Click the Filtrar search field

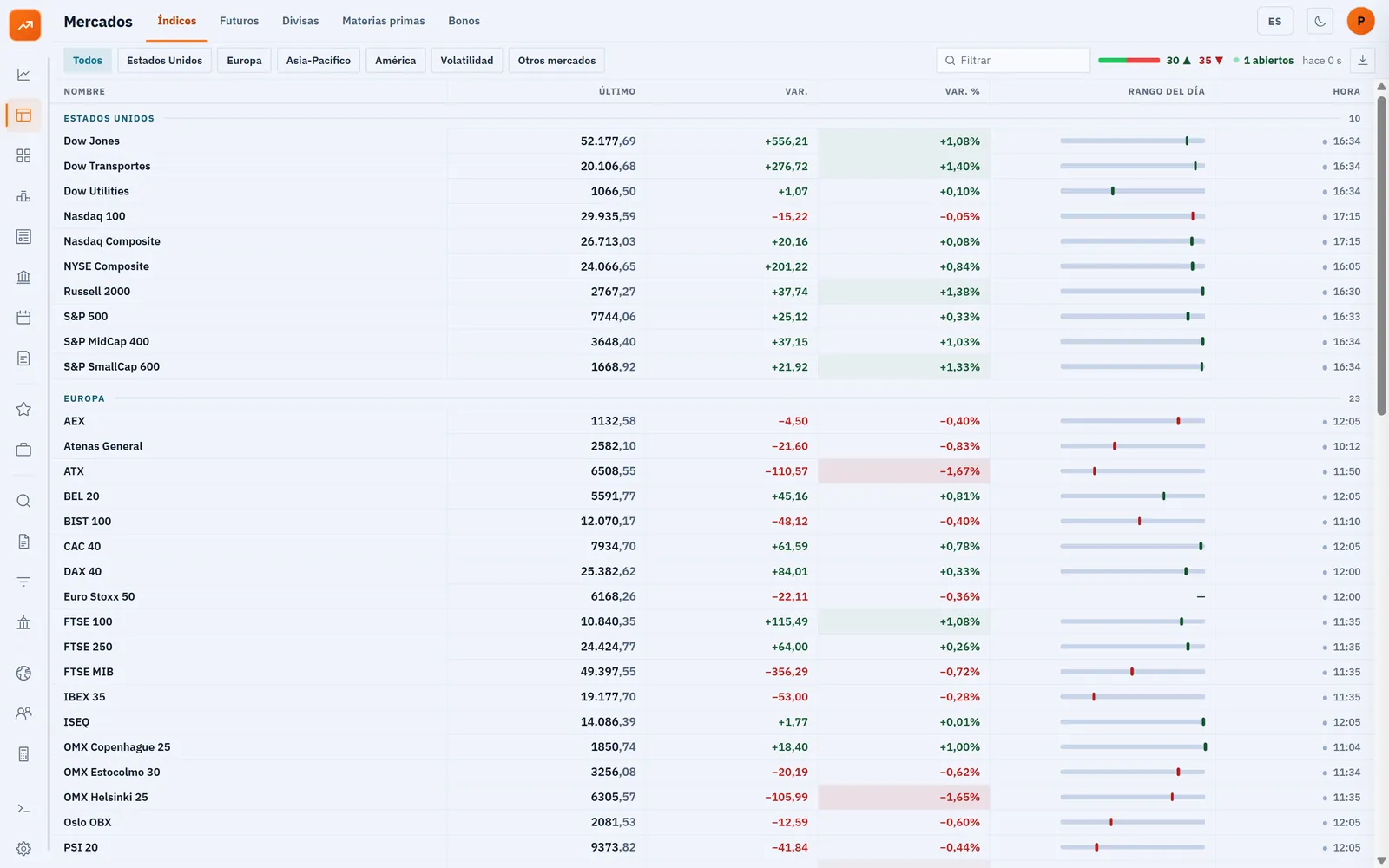pos(1013,61)
